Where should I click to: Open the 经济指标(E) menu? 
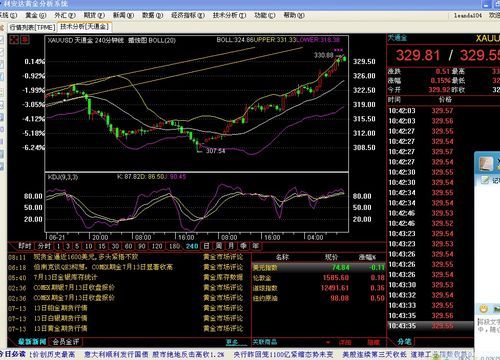coord(188,15)
